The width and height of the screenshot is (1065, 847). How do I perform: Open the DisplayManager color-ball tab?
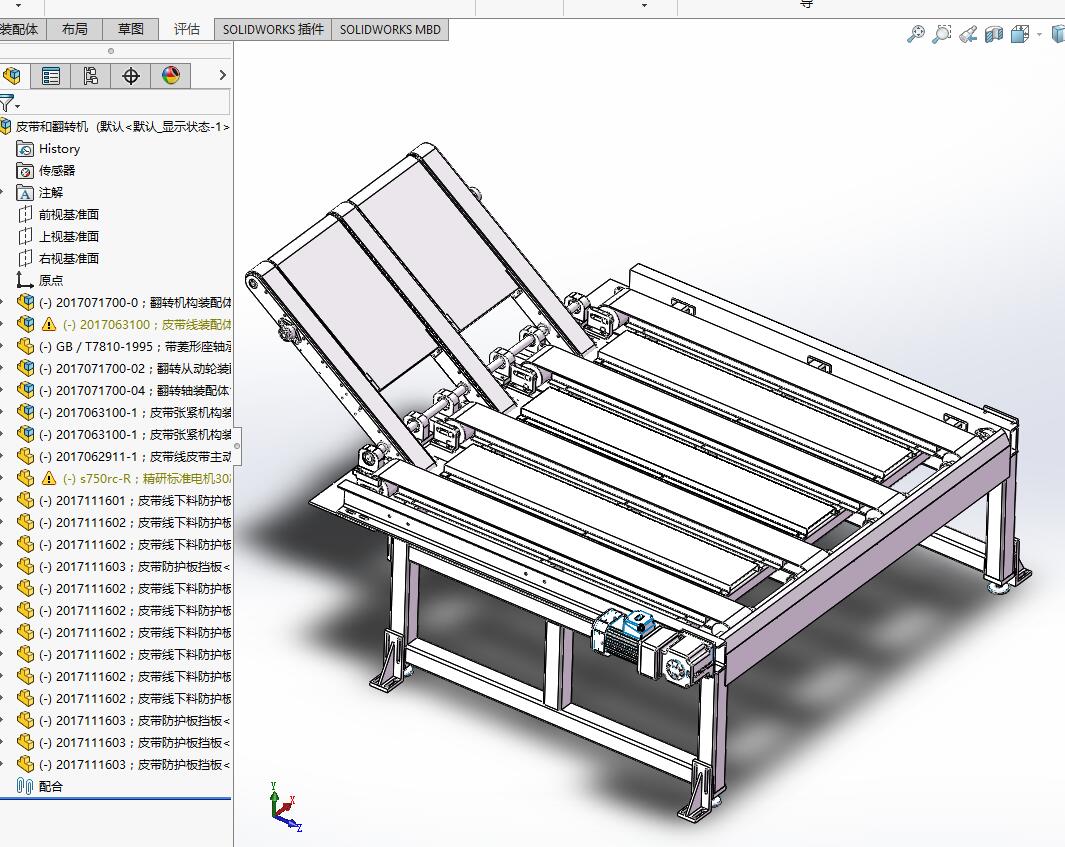170,75
